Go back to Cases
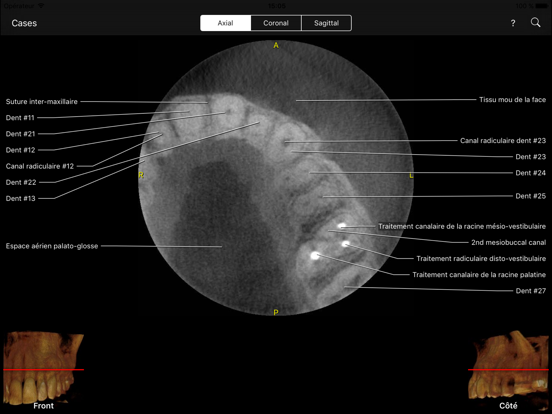The height and width of the screenshot is (414, 552). [x=24, y=23]
